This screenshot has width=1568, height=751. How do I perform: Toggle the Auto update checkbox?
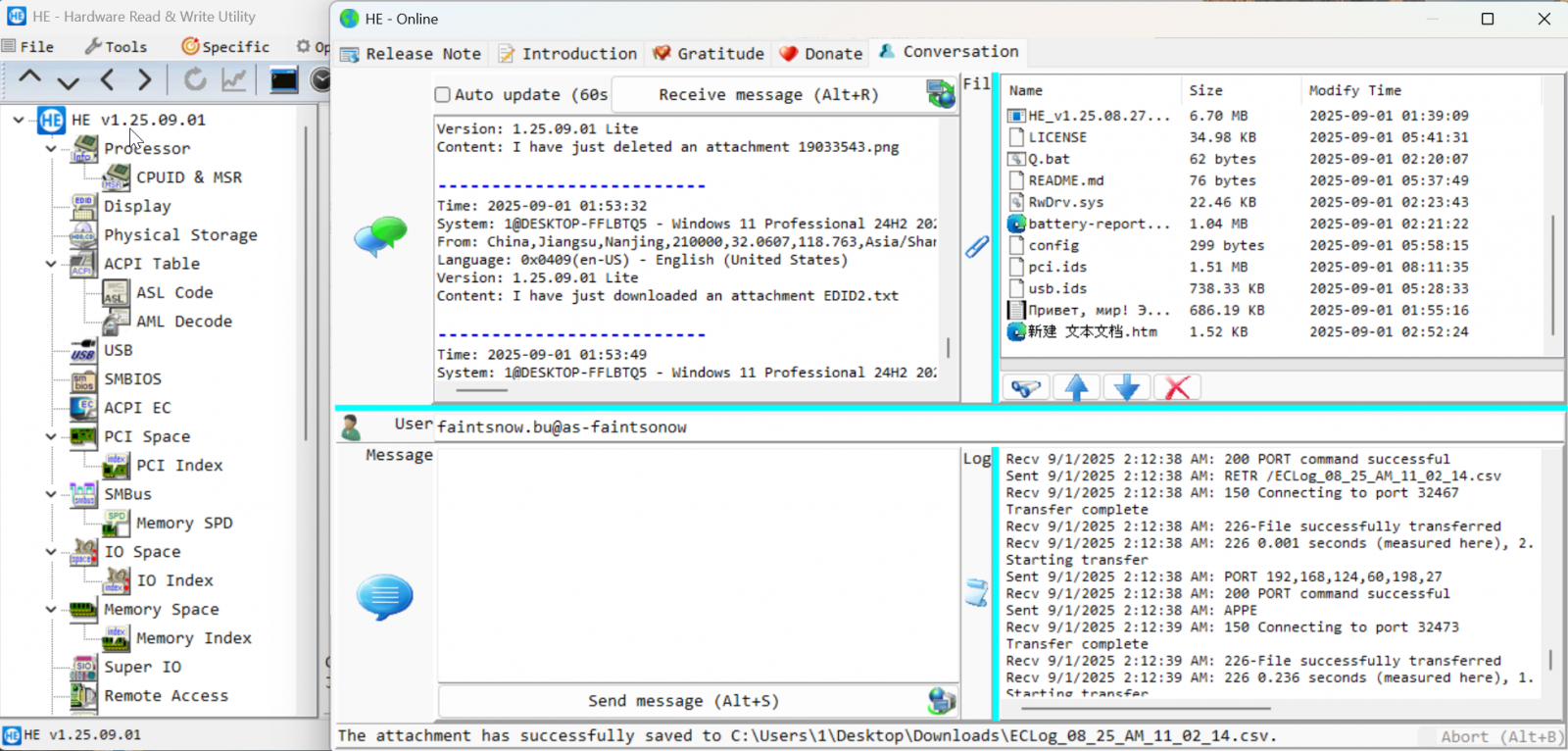coord(443,95)
